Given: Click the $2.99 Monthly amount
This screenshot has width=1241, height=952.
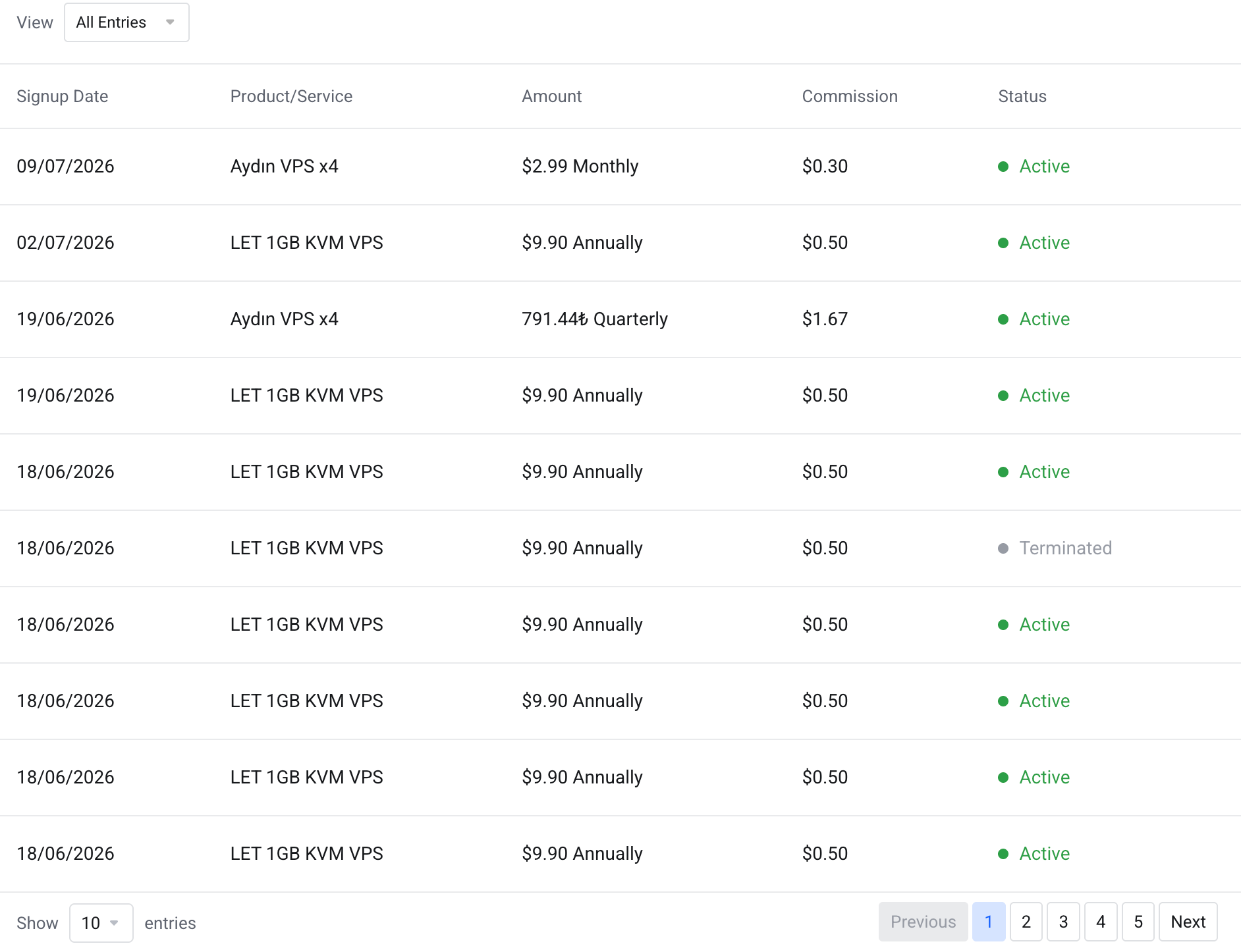Looking at the screenshot, I should click(580, 166).
